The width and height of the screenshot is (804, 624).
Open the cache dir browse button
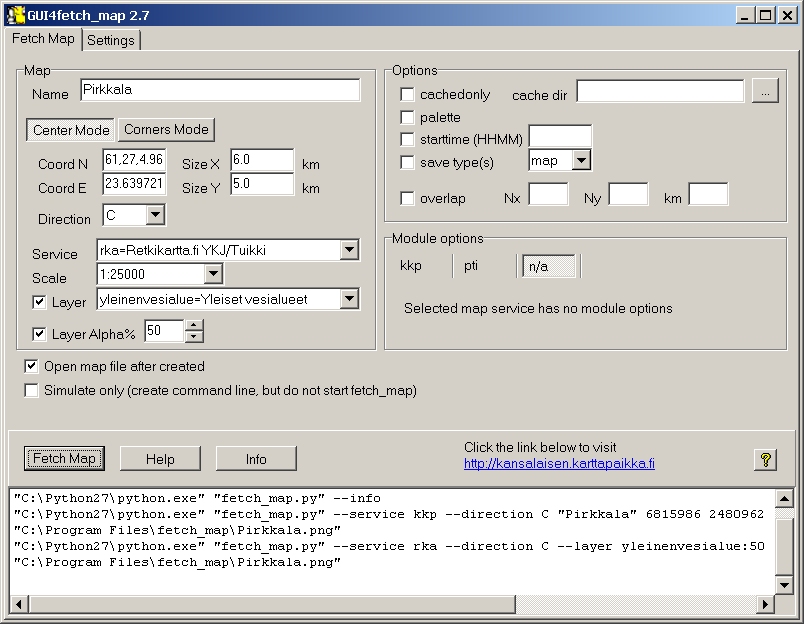click(x=765, y=89)
